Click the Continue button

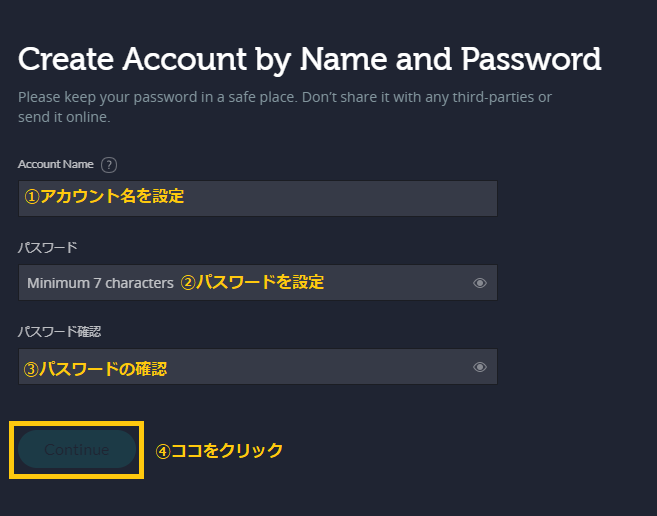(77, 449)
